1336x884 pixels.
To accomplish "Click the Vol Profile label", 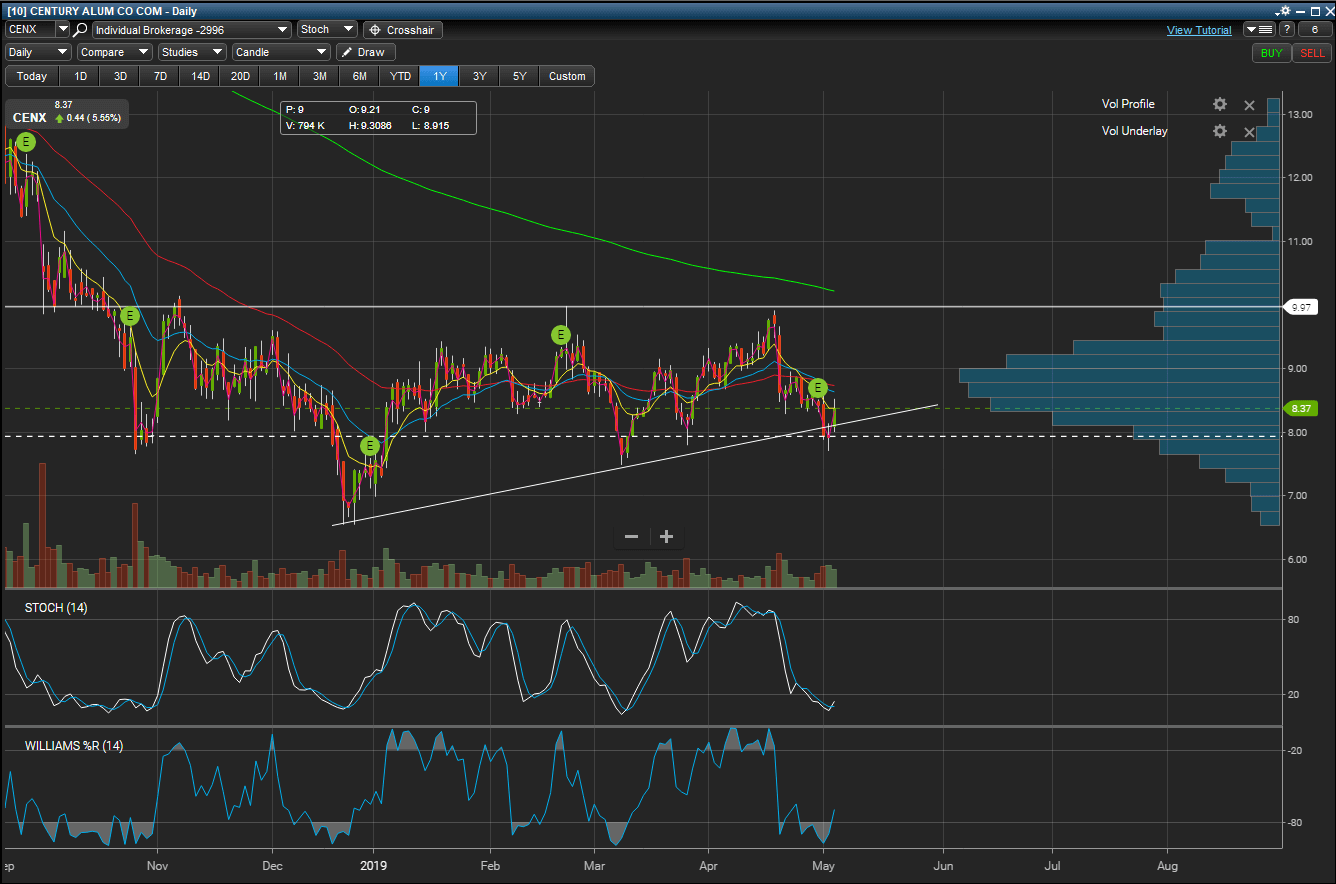I will tap(1128, 104).
